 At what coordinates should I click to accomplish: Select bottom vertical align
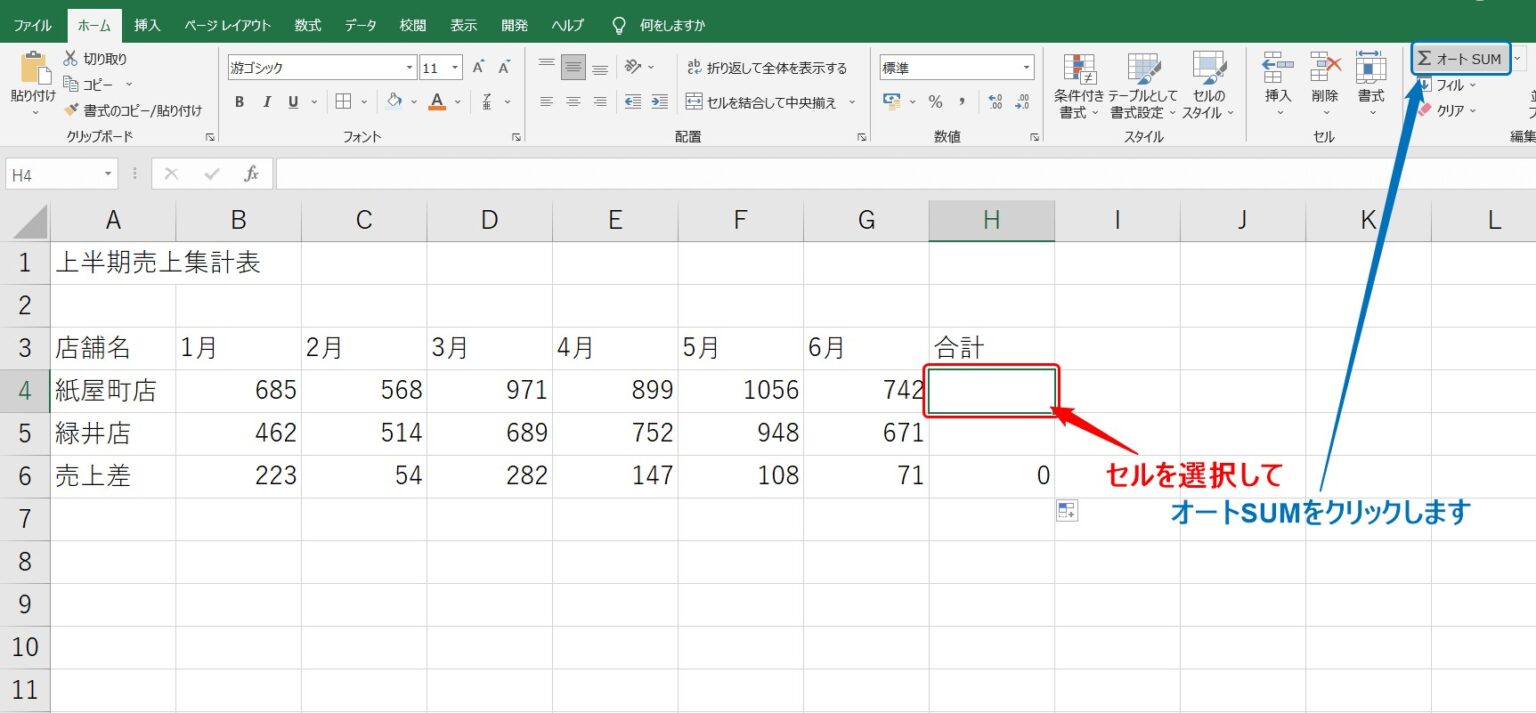600,68
